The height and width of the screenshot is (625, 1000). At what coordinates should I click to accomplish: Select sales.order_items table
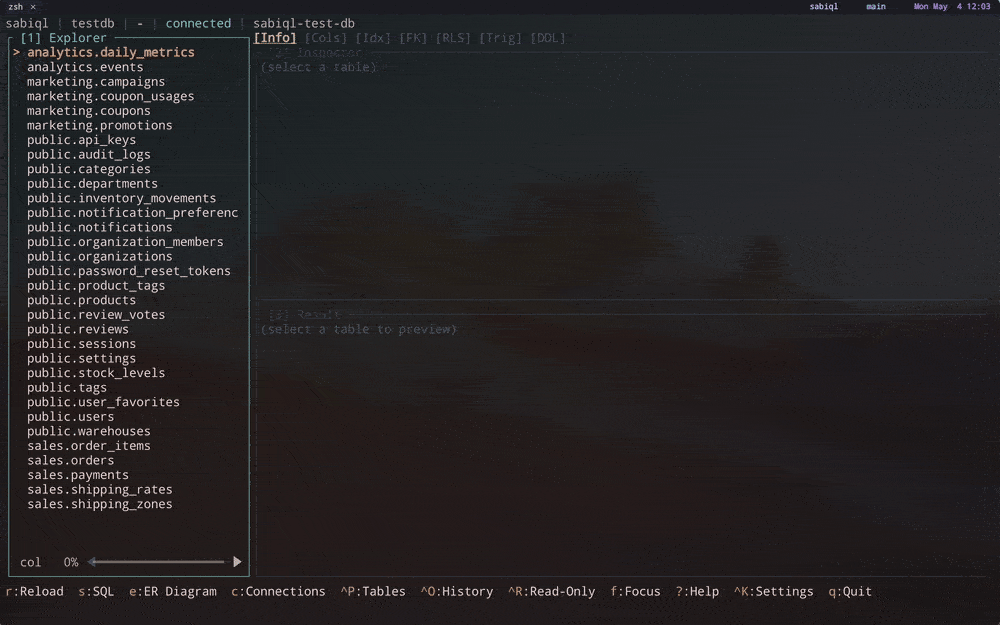[x=89, y=446]
